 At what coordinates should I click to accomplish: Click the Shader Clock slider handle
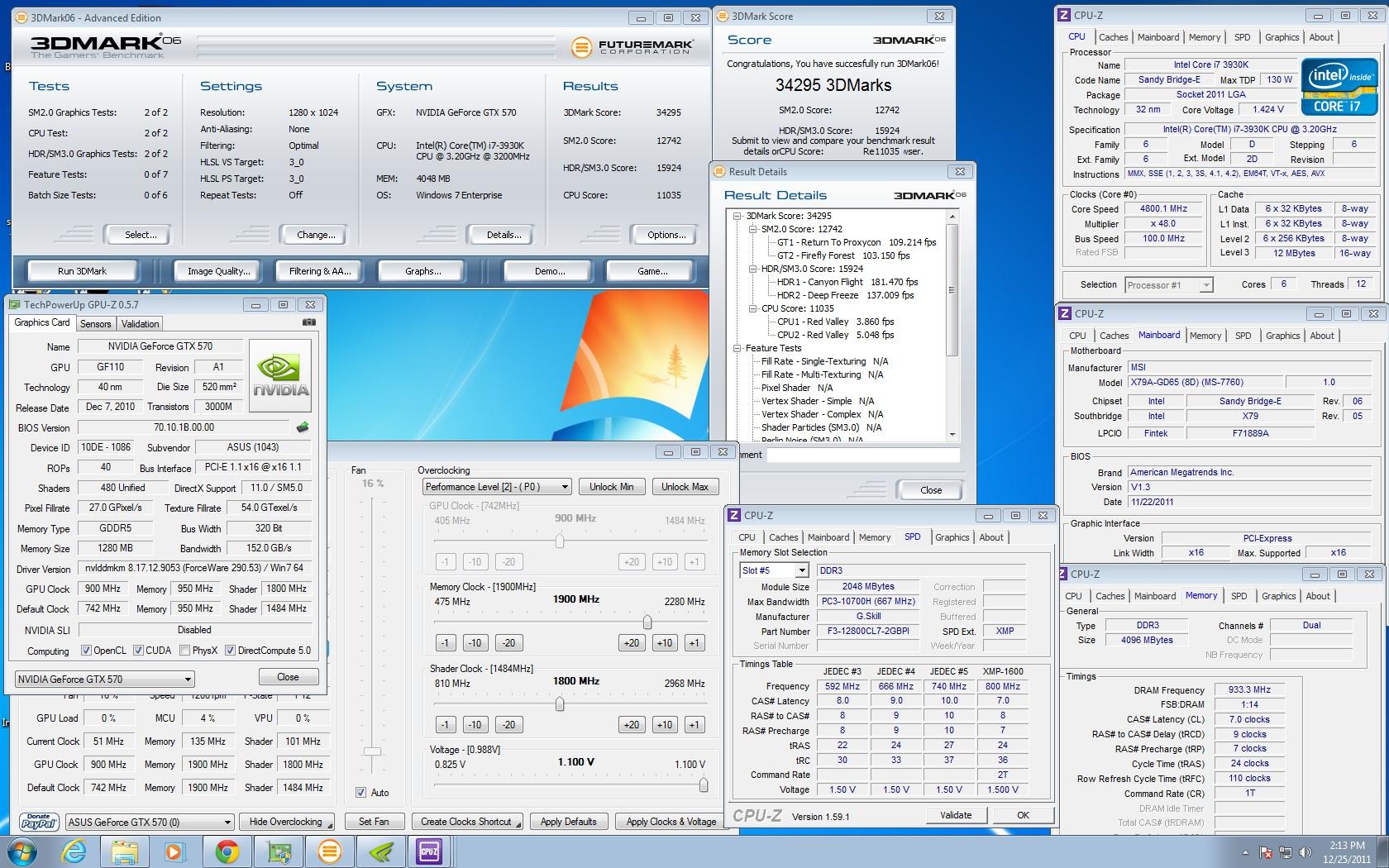pos(560,704)
